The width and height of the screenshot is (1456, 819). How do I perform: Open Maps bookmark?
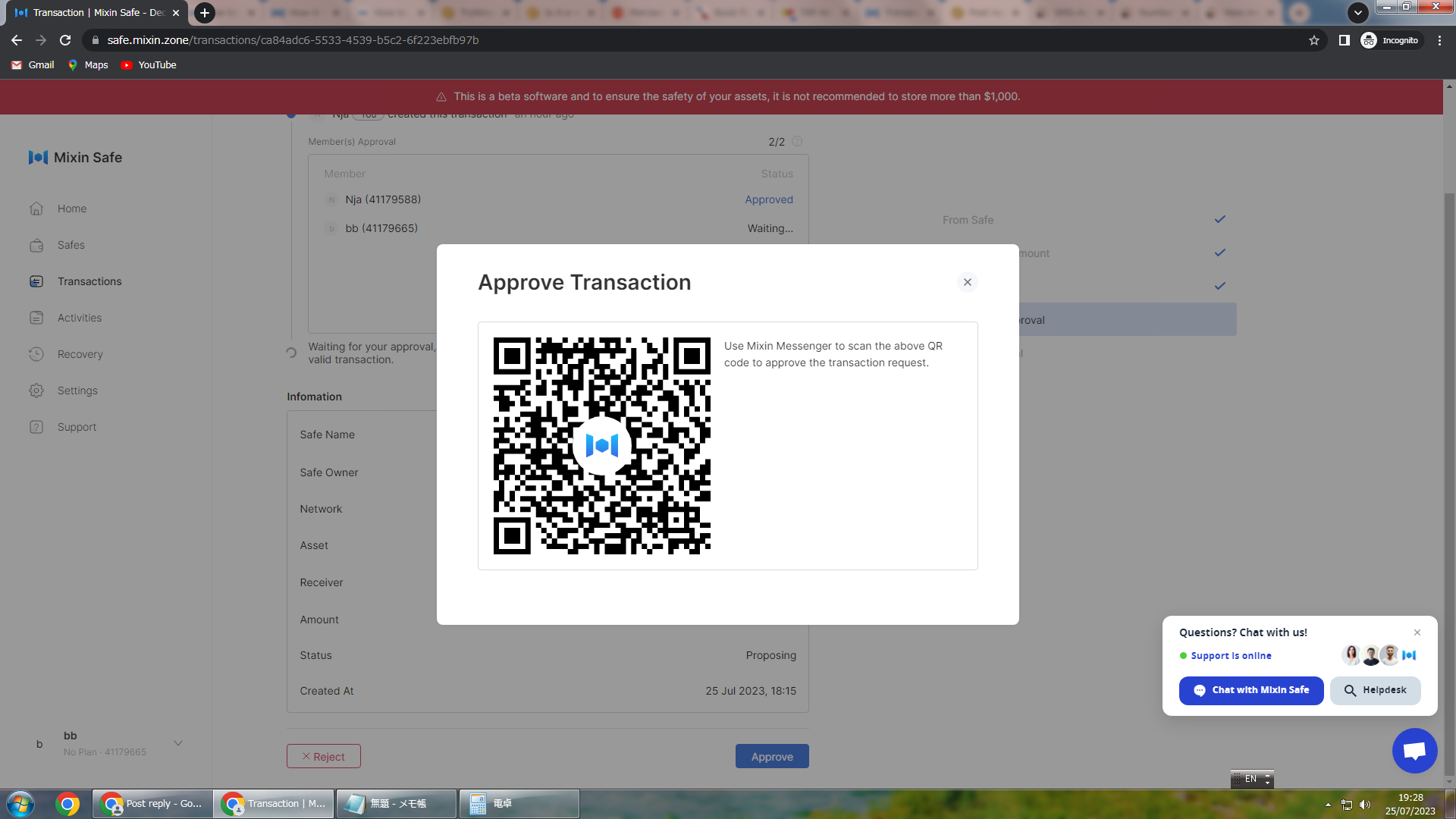[88, 65]
